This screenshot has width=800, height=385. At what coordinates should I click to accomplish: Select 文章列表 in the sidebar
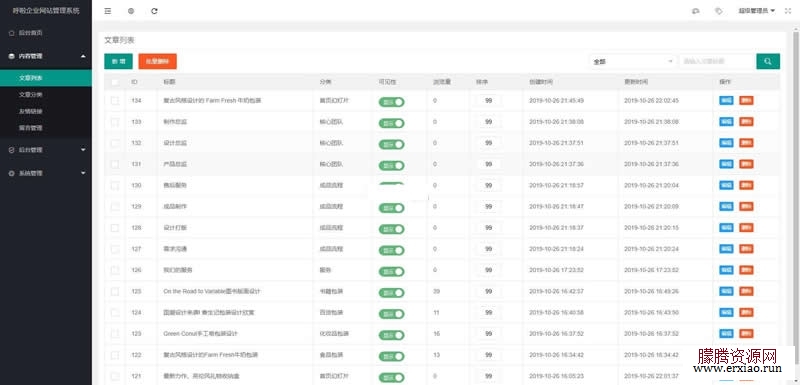click(46, 78)
